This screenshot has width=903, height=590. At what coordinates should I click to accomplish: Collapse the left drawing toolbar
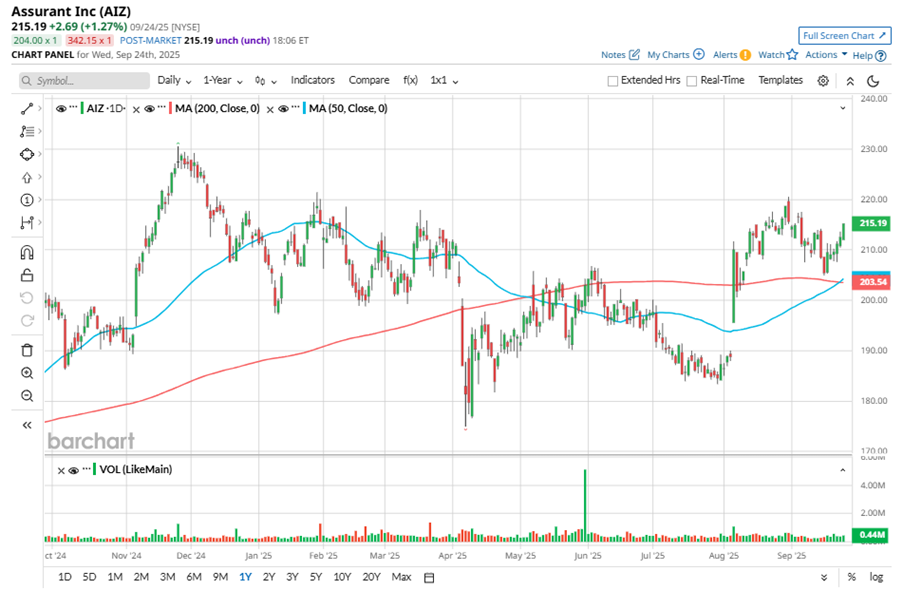point(26,425)
